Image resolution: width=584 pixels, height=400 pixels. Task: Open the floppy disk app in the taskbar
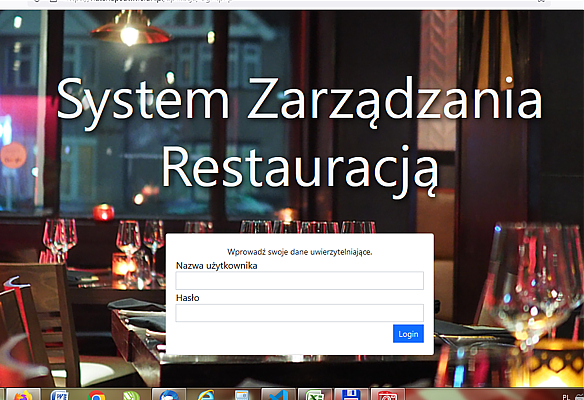(x=351, y=395)
